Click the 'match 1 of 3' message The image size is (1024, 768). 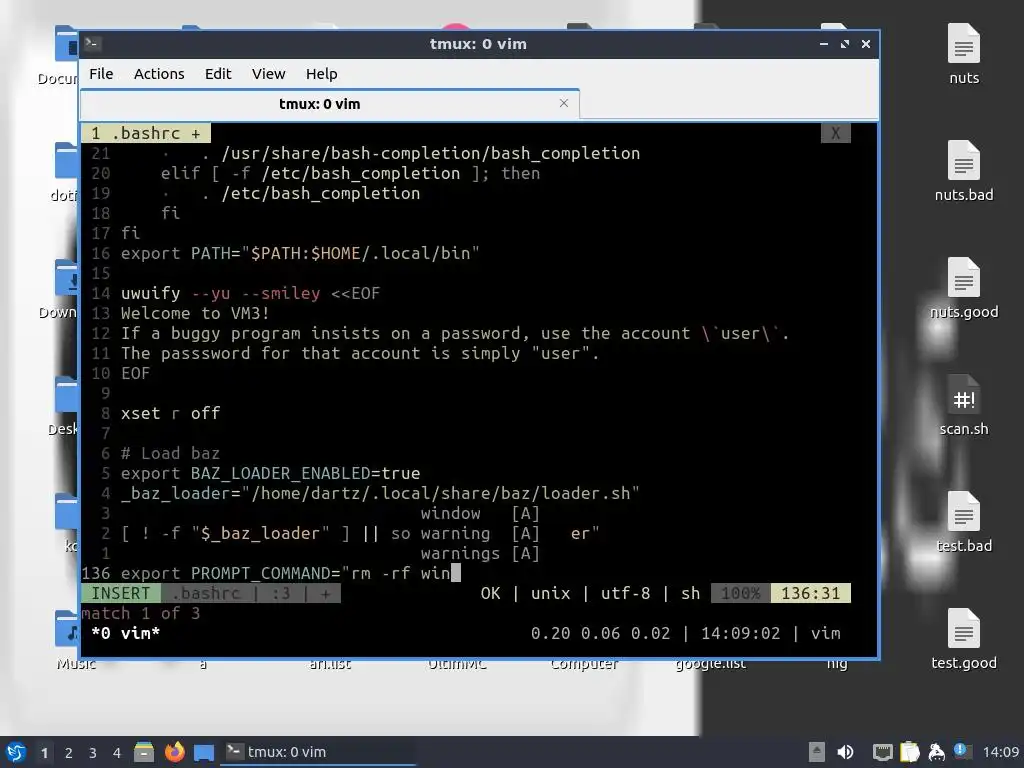(x=141, y=613)
